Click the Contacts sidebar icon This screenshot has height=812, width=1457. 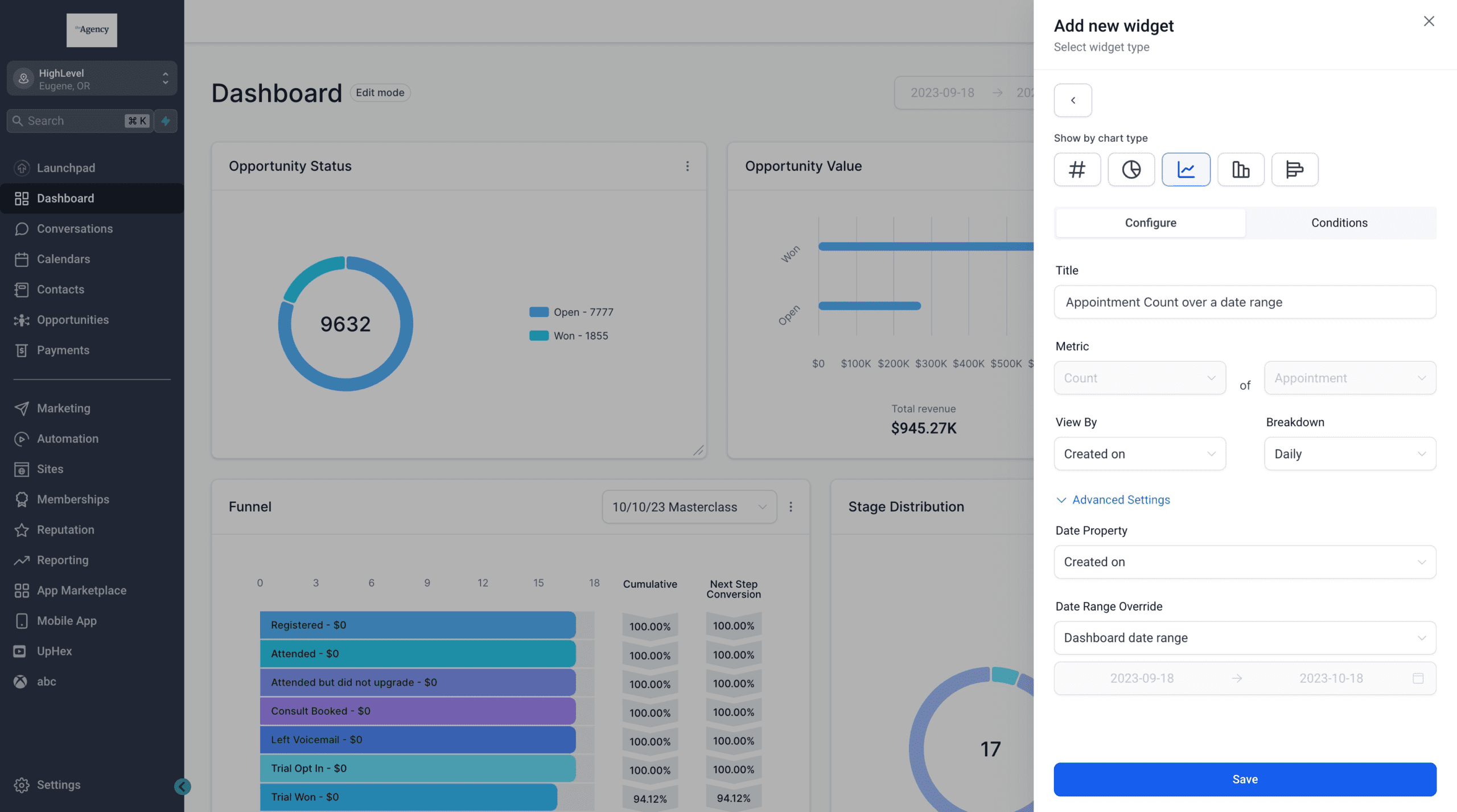pos(22,290)
